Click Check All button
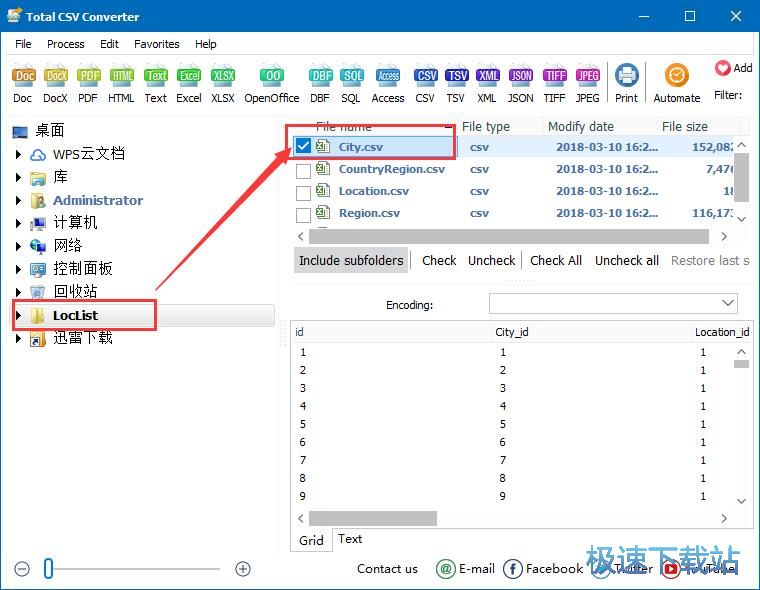 pos(556,260)
